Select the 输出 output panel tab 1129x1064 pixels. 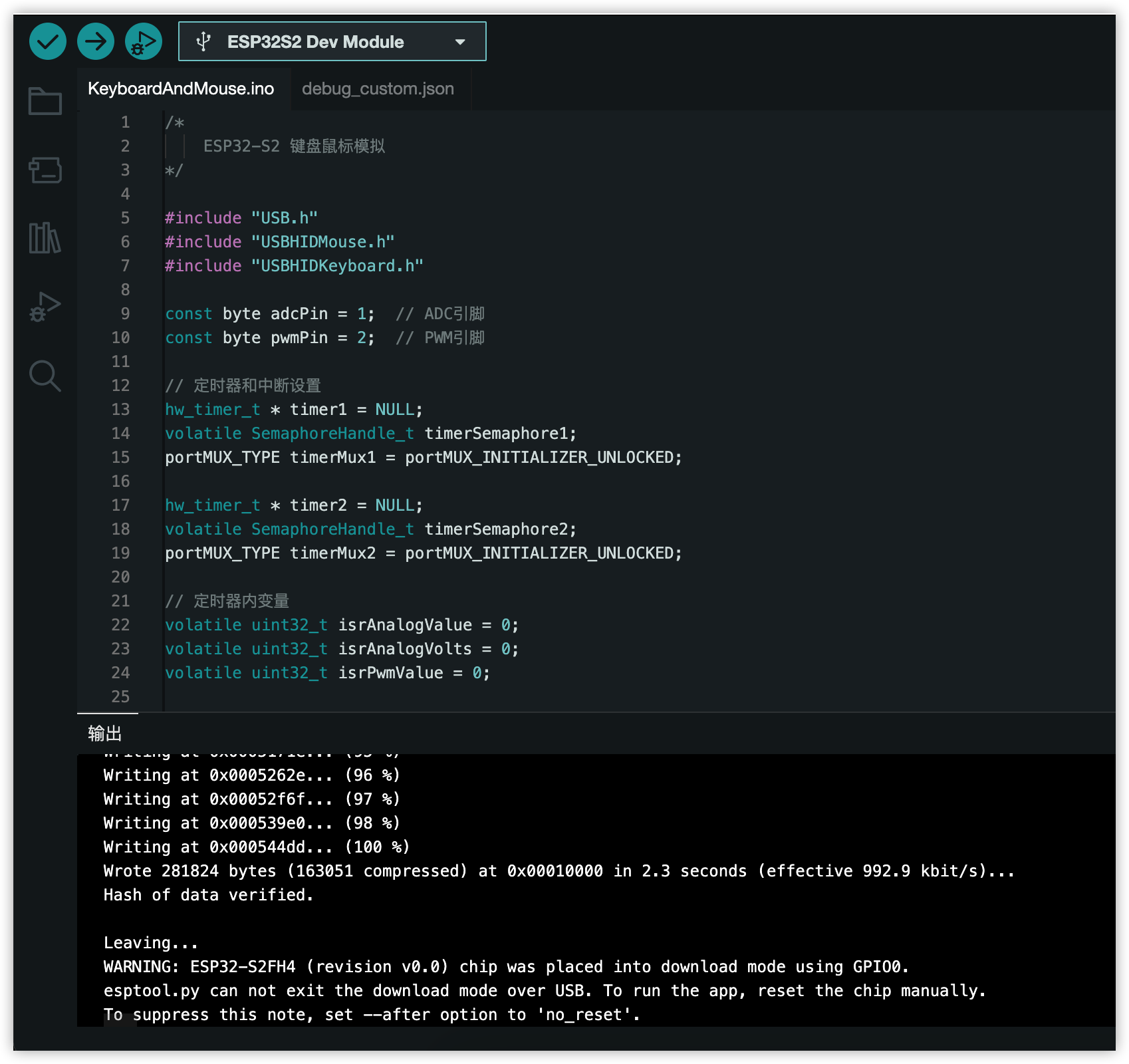105,733
